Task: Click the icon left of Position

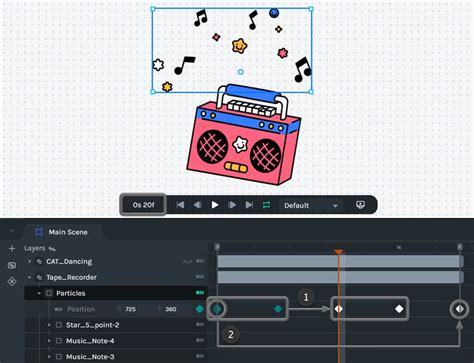Action: [x=58, y=309]
